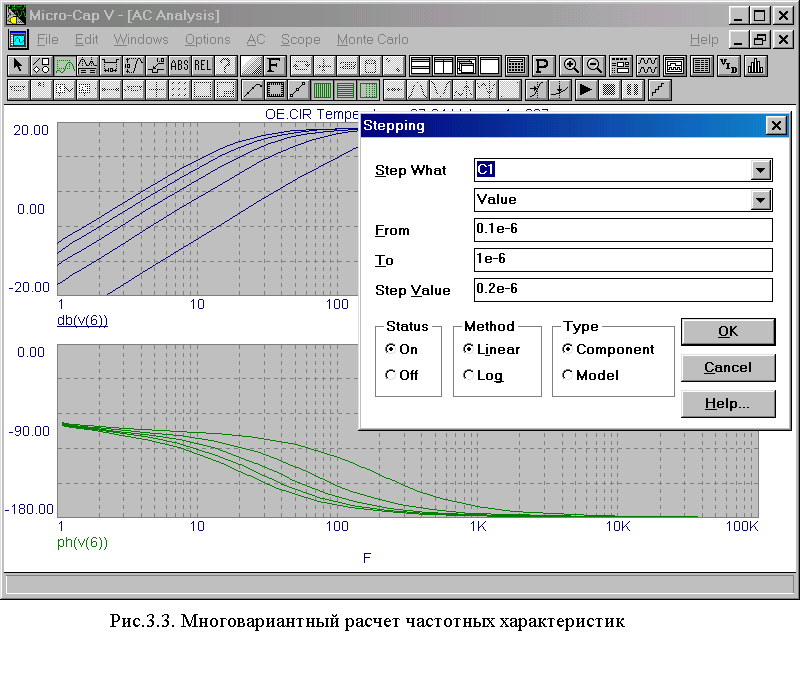Set Status to On
This screenshot has height=688, width=800.
pos(402,349)
